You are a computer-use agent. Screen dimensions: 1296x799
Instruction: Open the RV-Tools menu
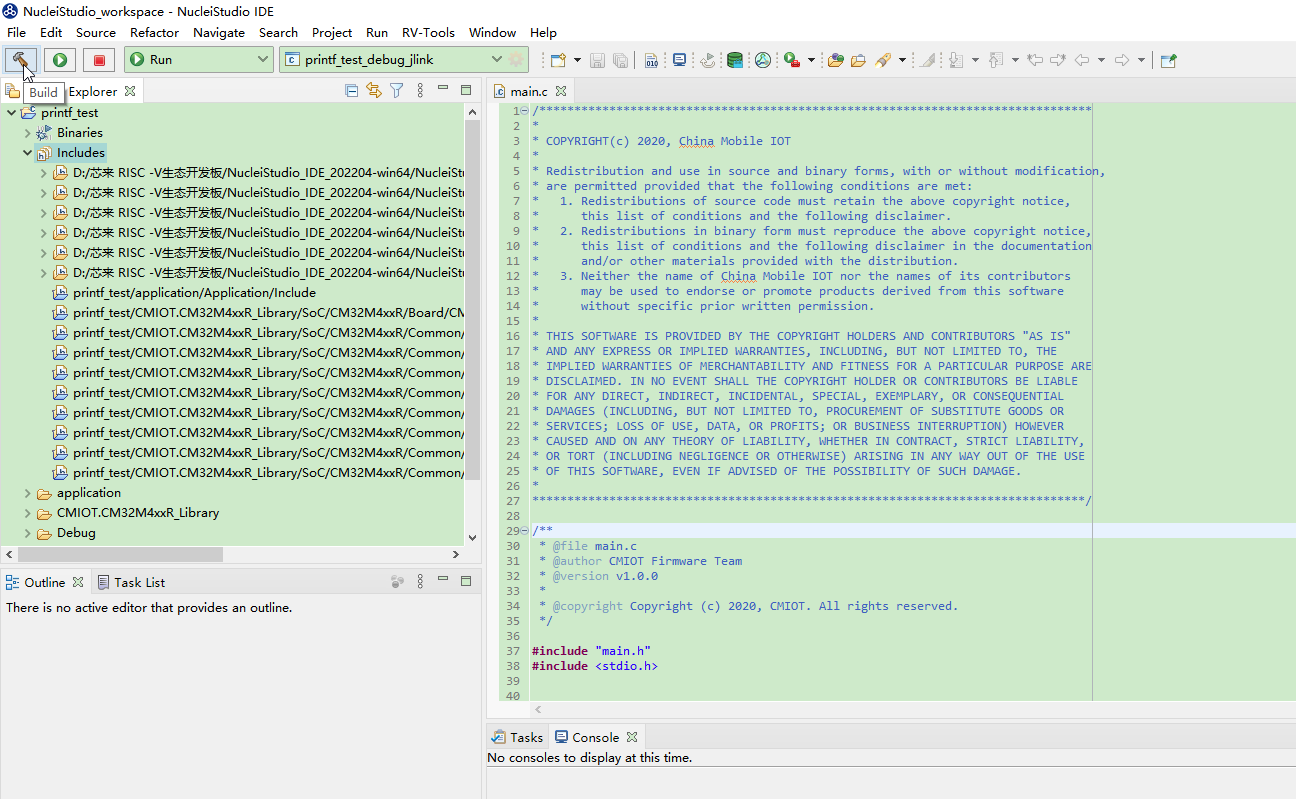pyautogui.click(x=428, y=32)
